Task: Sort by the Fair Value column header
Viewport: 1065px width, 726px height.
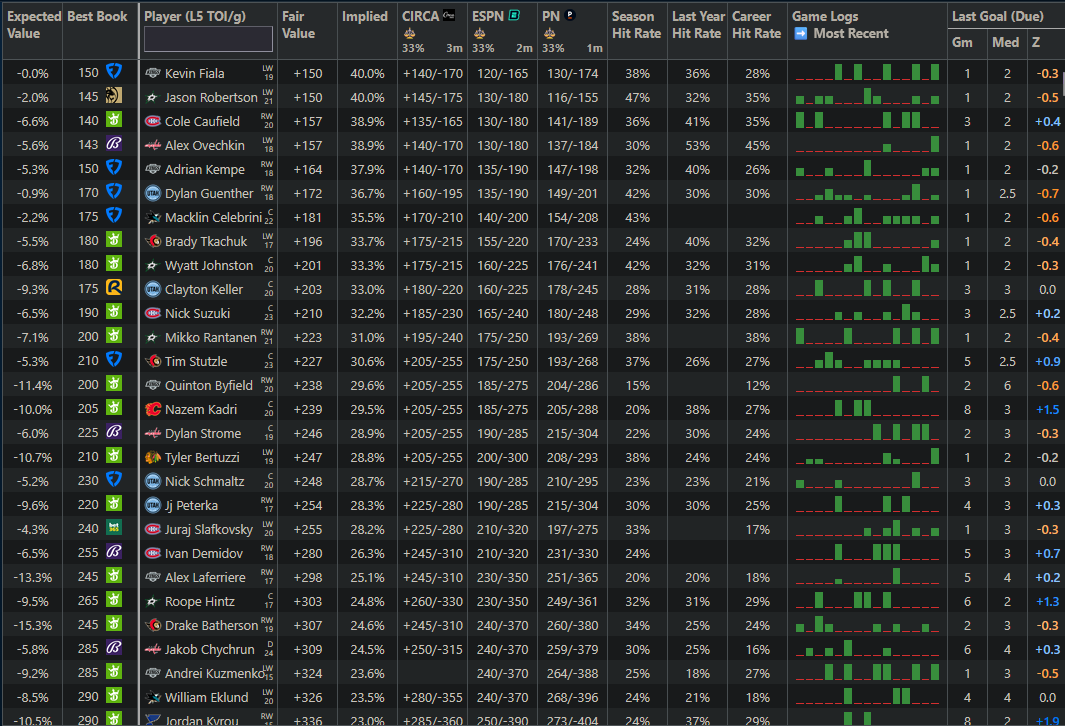Action: pyautogui.click(x=298, y=25)
